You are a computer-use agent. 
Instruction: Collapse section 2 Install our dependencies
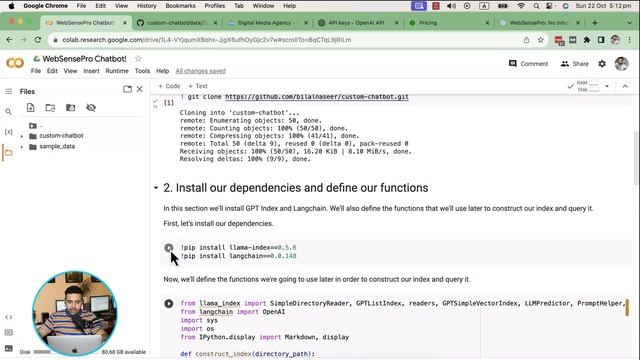(156, 188)
